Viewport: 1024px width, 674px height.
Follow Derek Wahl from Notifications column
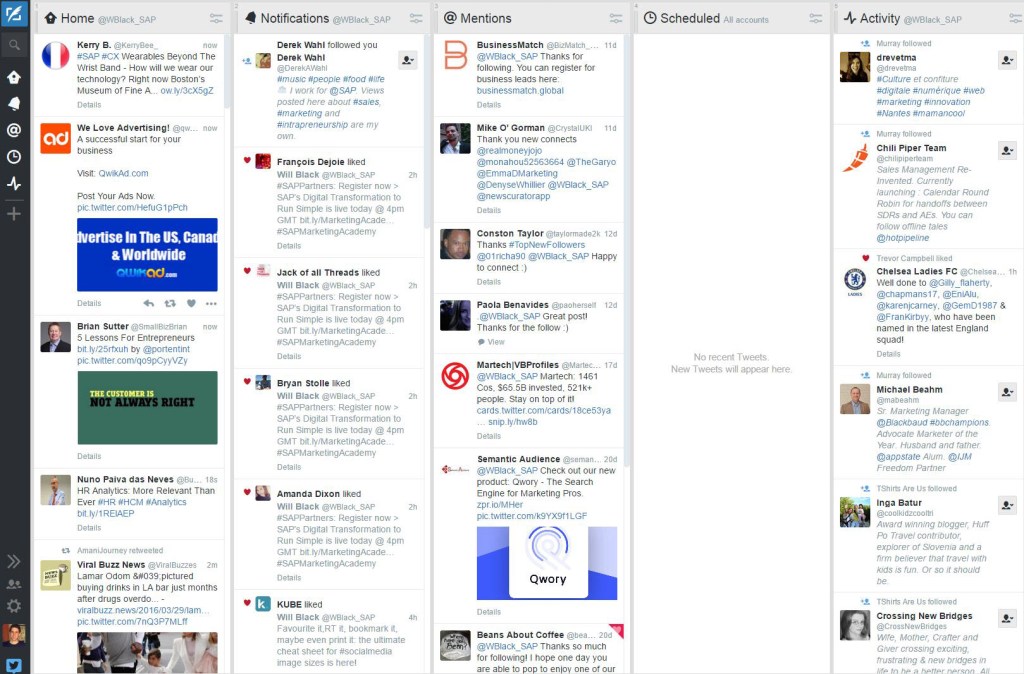407,61
